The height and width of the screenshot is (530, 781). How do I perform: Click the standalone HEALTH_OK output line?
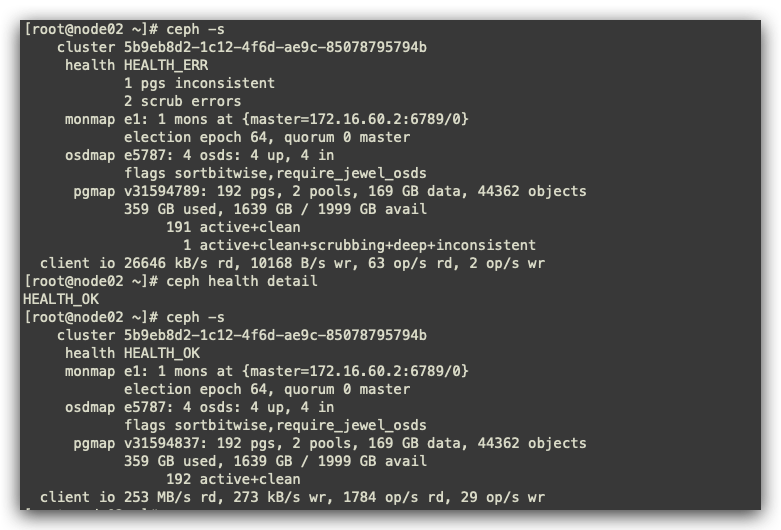point(61,299)
